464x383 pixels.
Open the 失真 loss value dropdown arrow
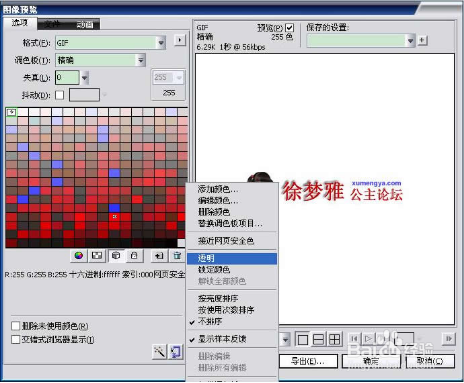pyautogui.click(x=85, y=78)
